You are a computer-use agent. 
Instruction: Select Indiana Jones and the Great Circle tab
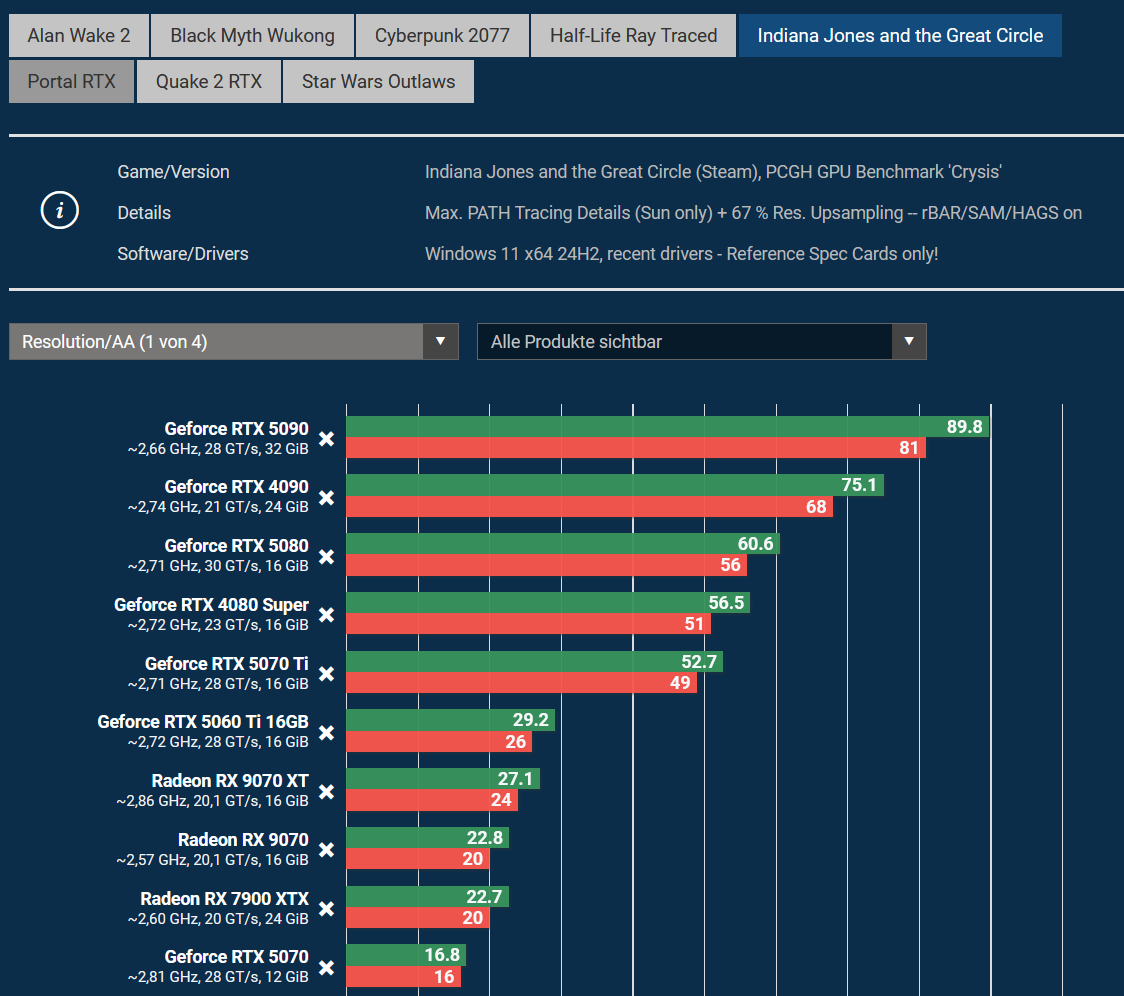[x=900, y=35]
